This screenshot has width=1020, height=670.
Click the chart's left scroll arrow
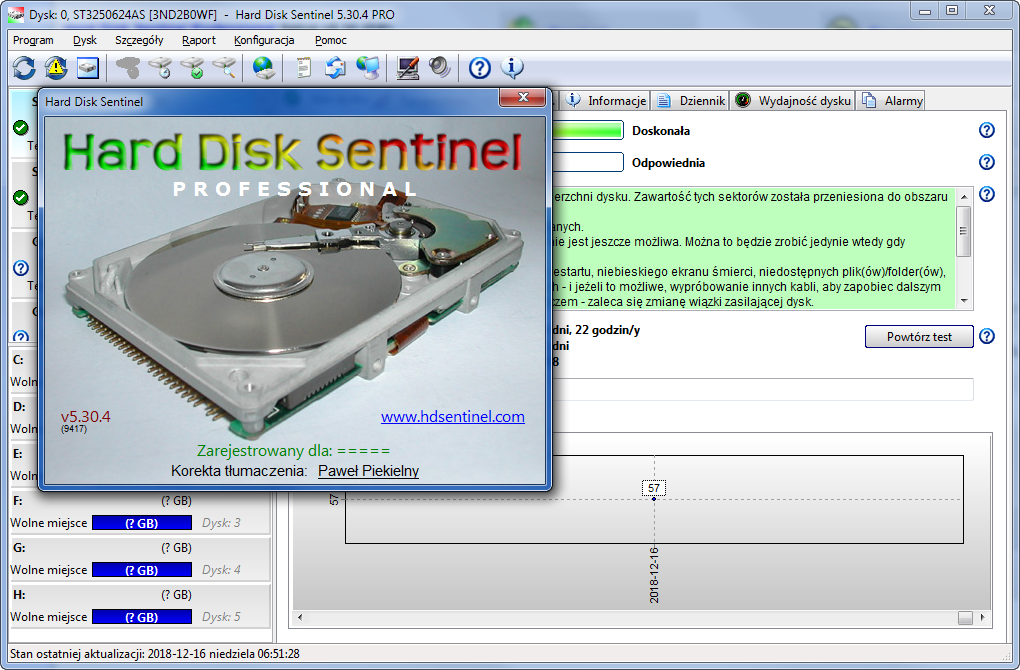click(300, 617)
